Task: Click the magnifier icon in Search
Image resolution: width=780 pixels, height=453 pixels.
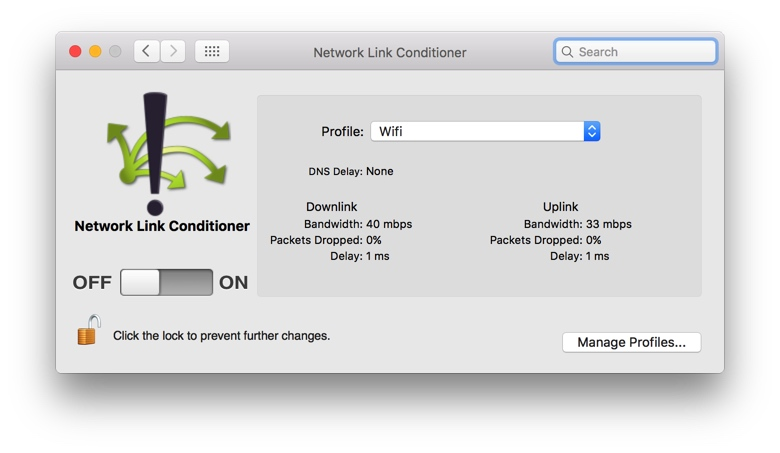Action: tap(567, 52)
